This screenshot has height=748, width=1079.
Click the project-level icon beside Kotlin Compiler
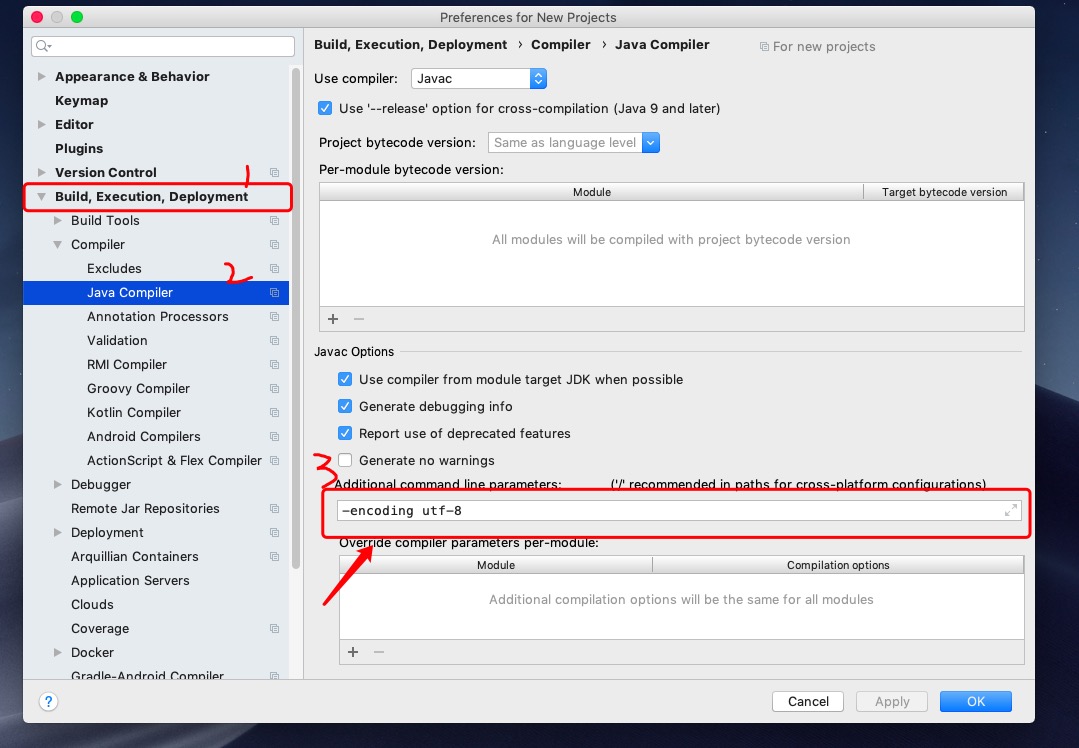coord(274,413)
